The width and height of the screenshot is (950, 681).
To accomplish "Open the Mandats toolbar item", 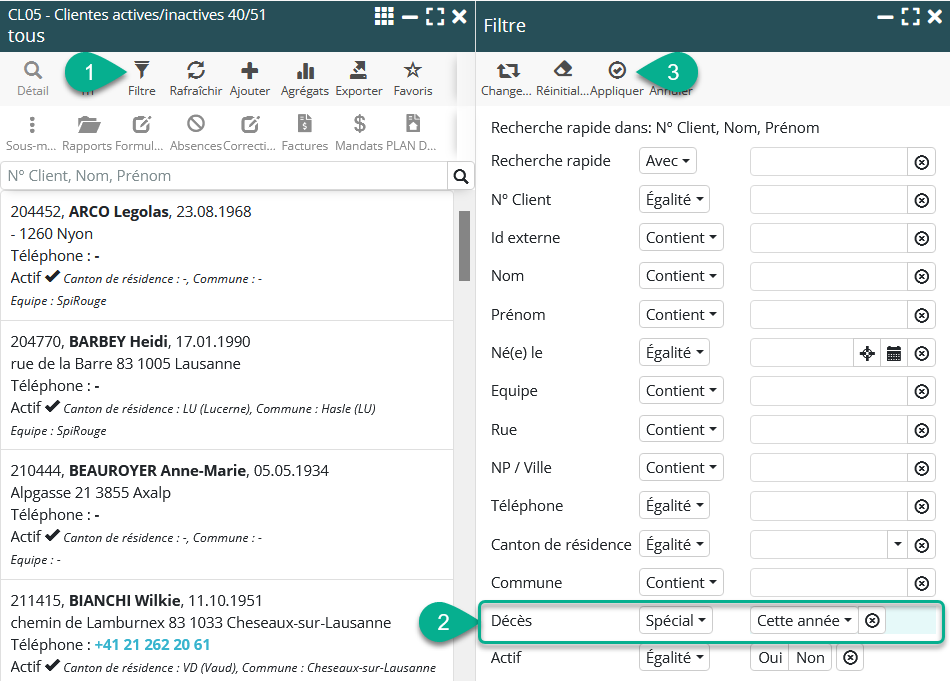I will 359,132.
